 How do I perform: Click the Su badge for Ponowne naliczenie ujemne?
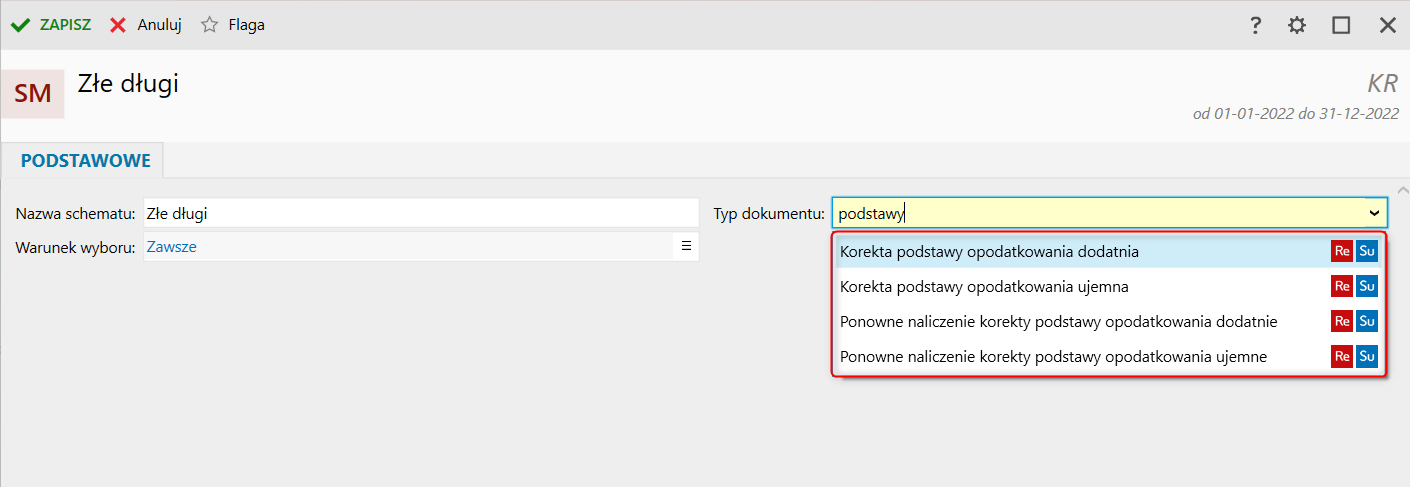[x=1367, y=357]
